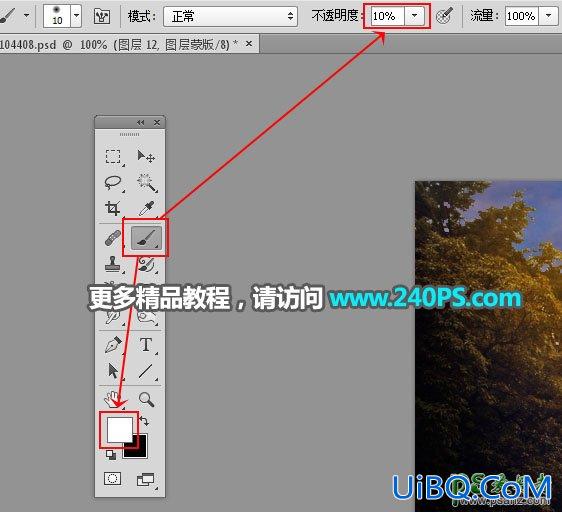The height and width of the screenshot is (512, 562).
Task: Select the Crop tool
Action: tap(113, 208)
